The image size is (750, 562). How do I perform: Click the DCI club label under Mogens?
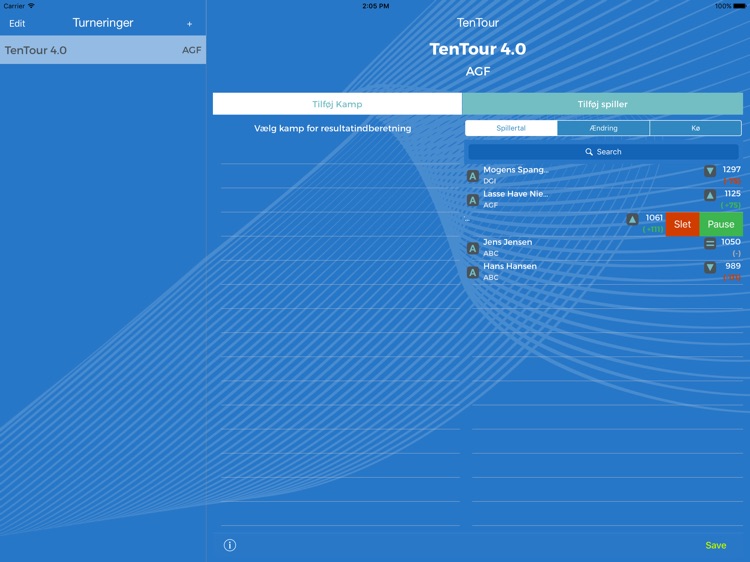(x=489, y=181)
